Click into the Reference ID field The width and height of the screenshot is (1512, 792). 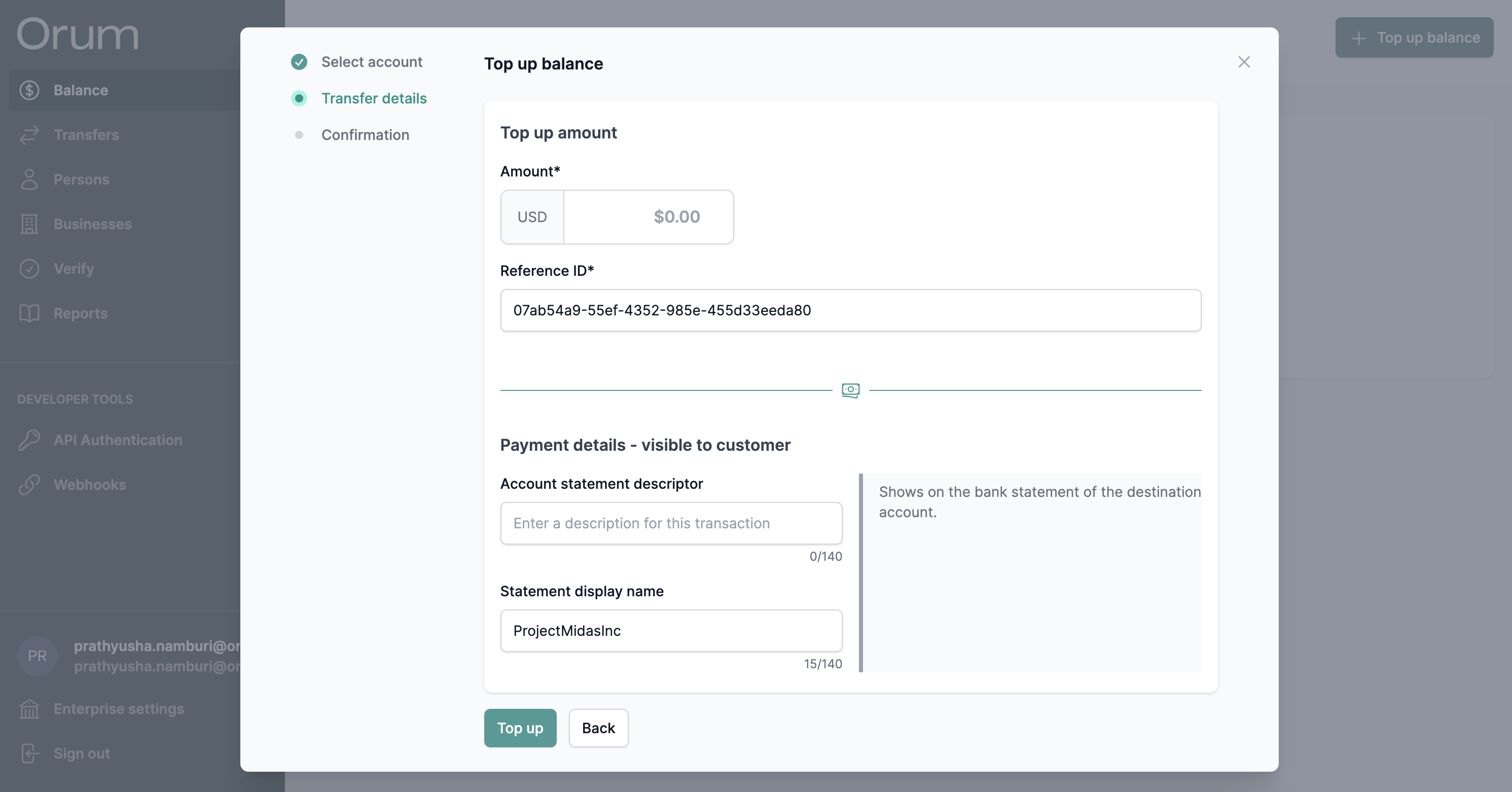[x=850, y=311]
